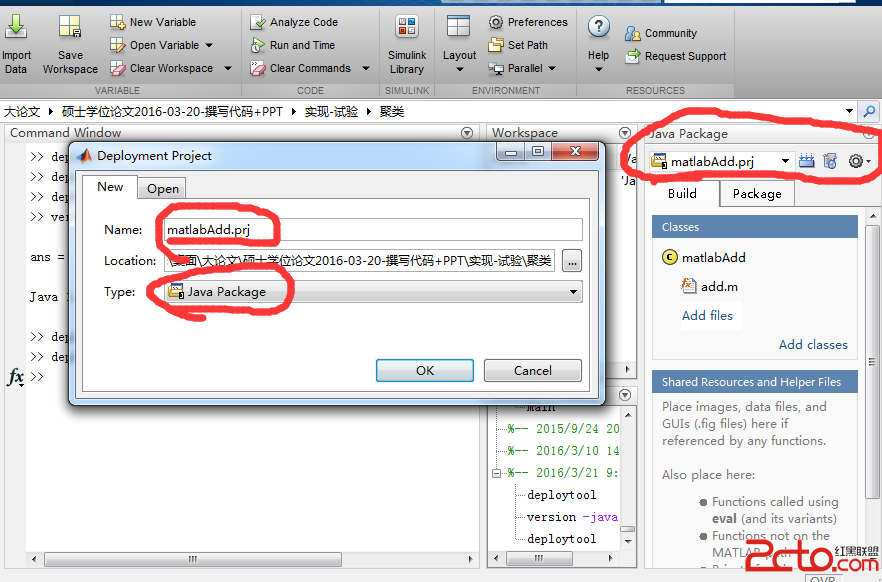Select version -java history entry
Screen dimensions: 882x582
(x=572, y=517)
